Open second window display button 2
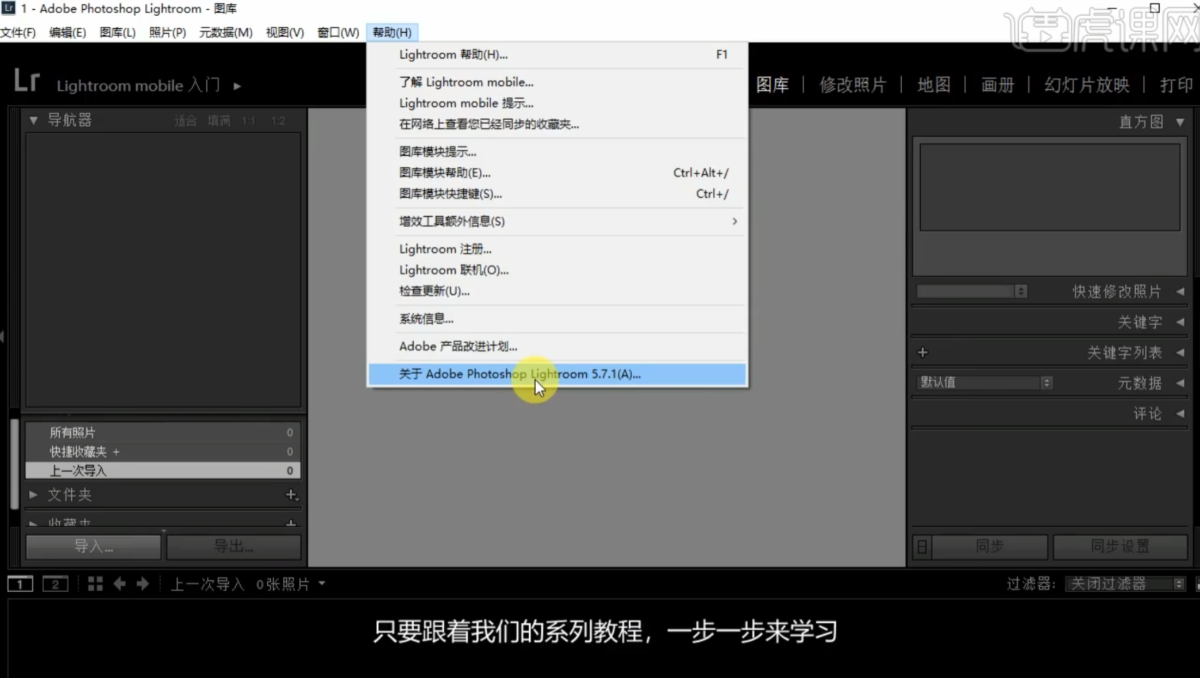The height and width of the screenshot is (678, 1200). (x=55, y=584)
